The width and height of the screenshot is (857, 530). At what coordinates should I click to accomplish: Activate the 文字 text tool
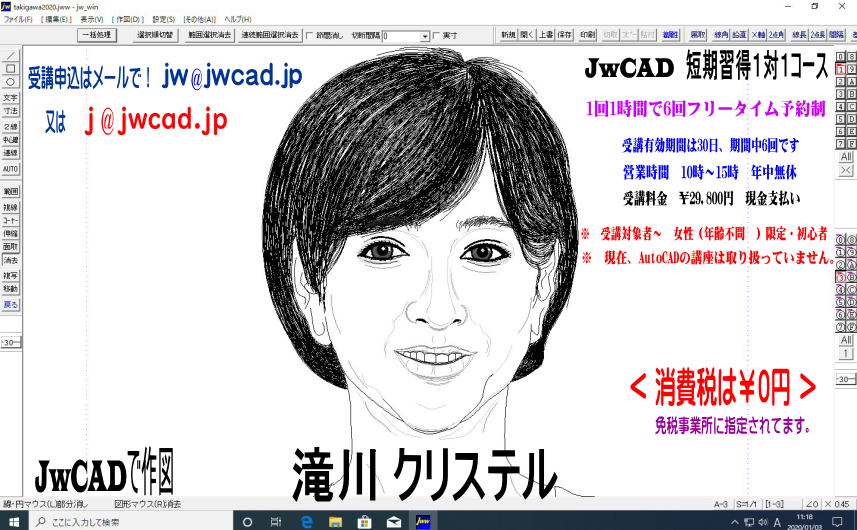coord(11,98)
